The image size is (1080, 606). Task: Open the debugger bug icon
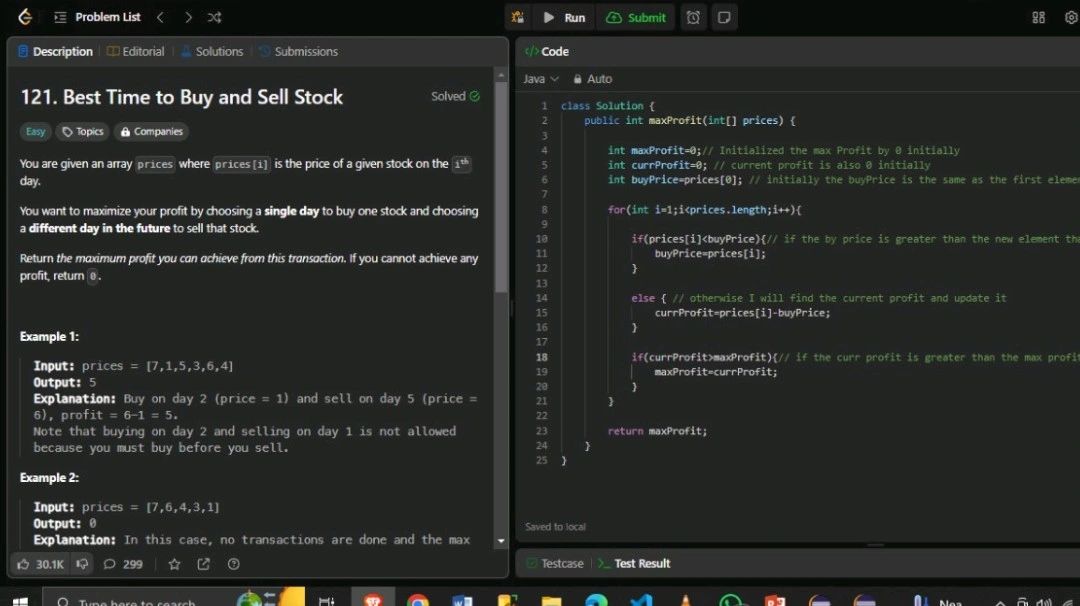tap(517, 17)
